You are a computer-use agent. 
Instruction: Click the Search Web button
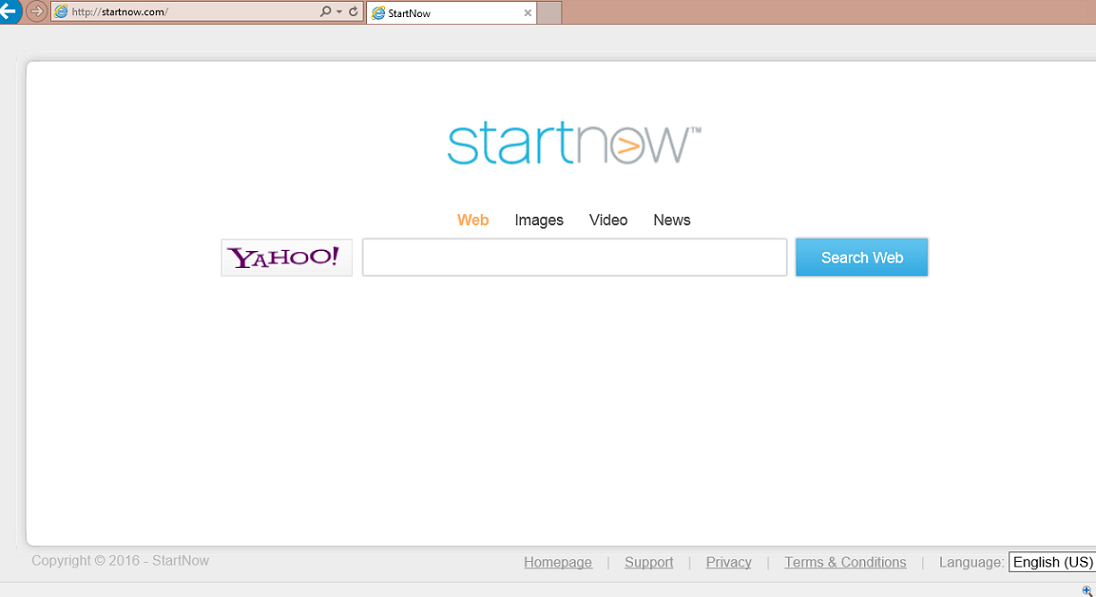coord(862,257)
